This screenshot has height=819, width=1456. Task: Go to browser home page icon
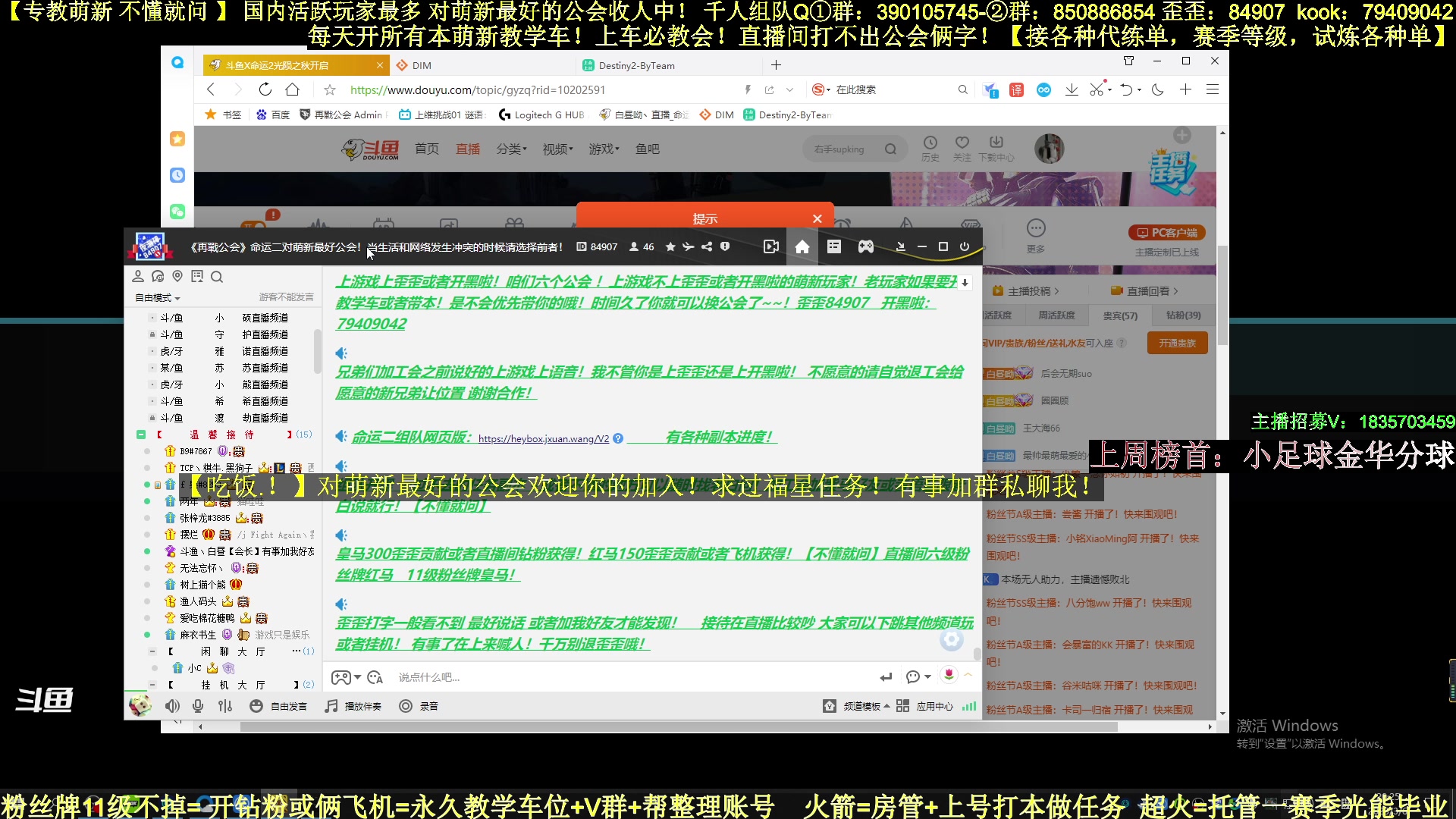click(x=292, y=89)
